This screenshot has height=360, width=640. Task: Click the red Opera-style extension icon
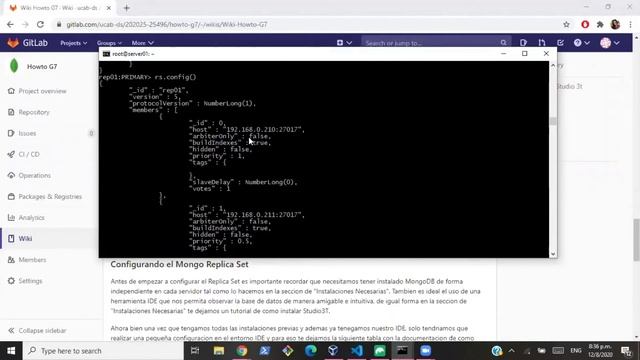585,24
